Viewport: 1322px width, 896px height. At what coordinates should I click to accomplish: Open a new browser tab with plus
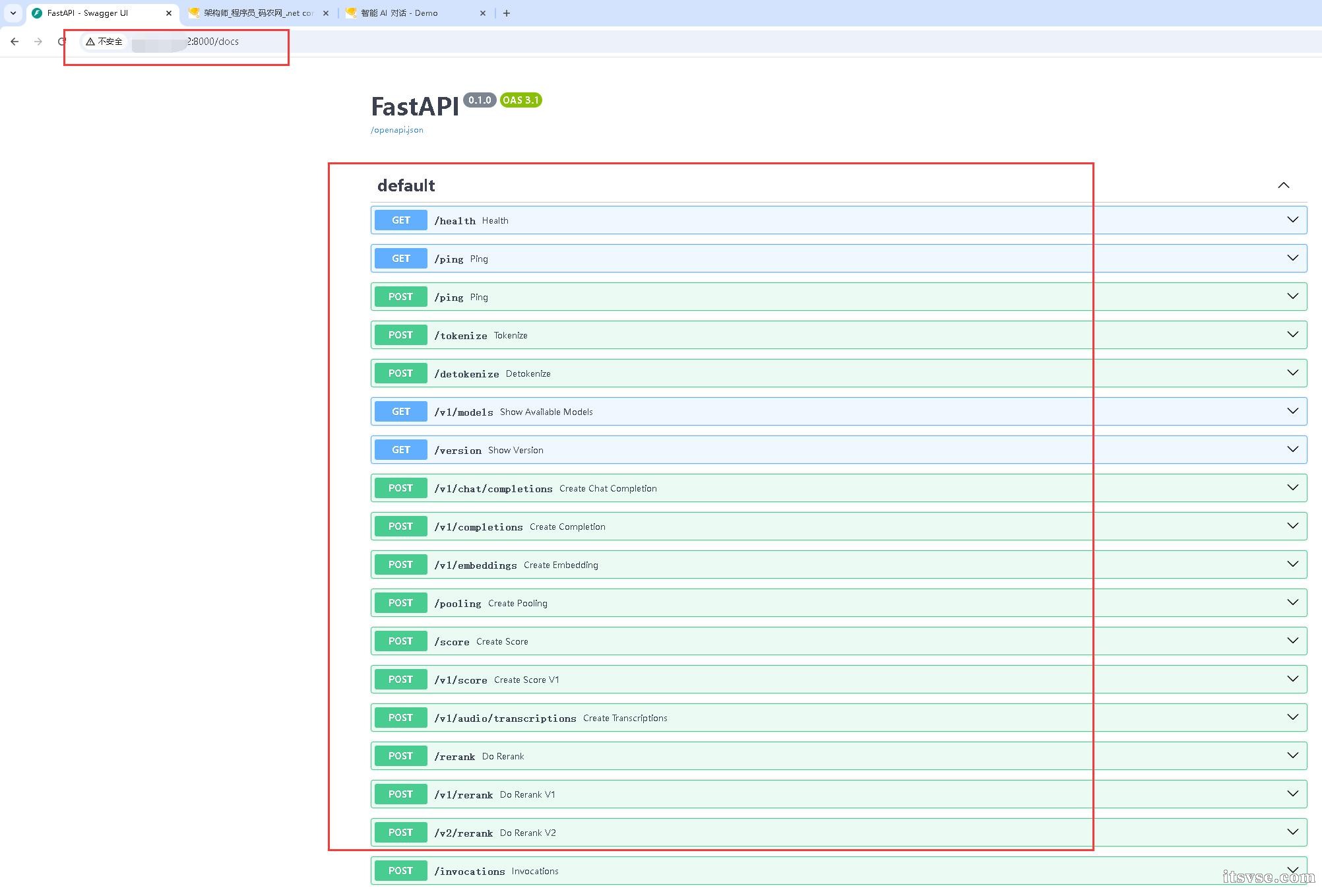point(507,13)
